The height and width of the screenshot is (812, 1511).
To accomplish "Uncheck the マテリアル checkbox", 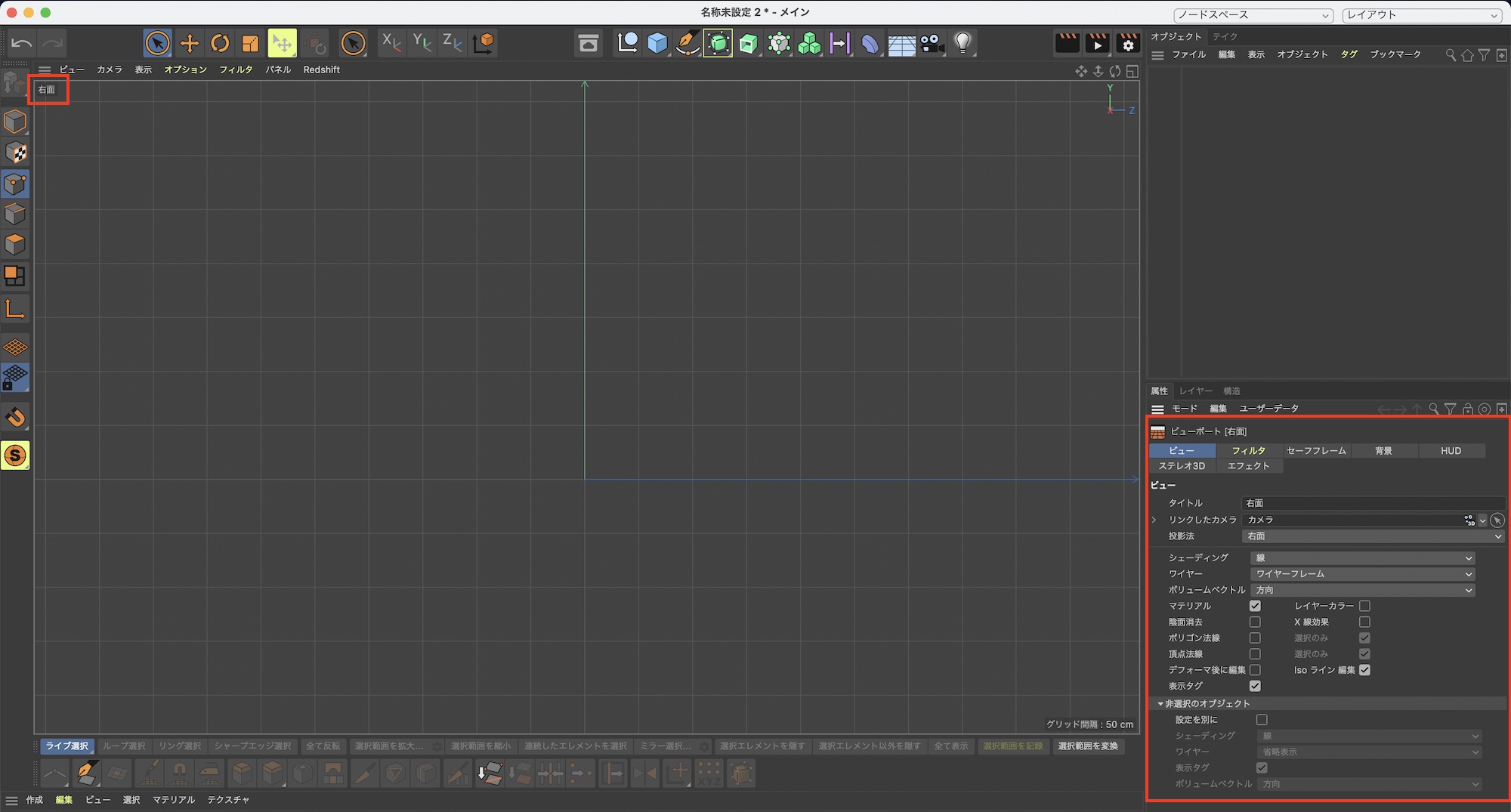I will coord(1255,606).
